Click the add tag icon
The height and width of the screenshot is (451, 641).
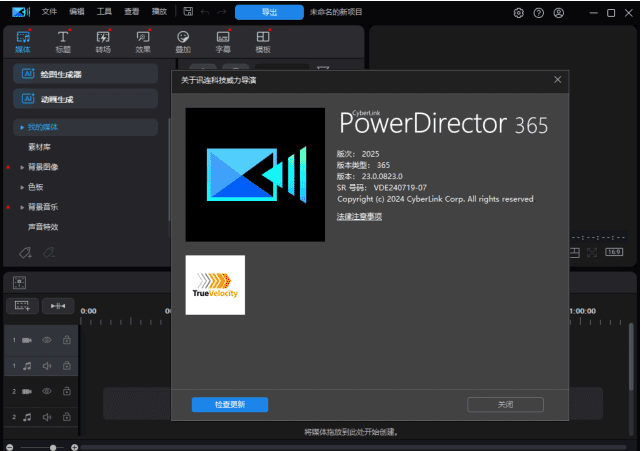25,253
